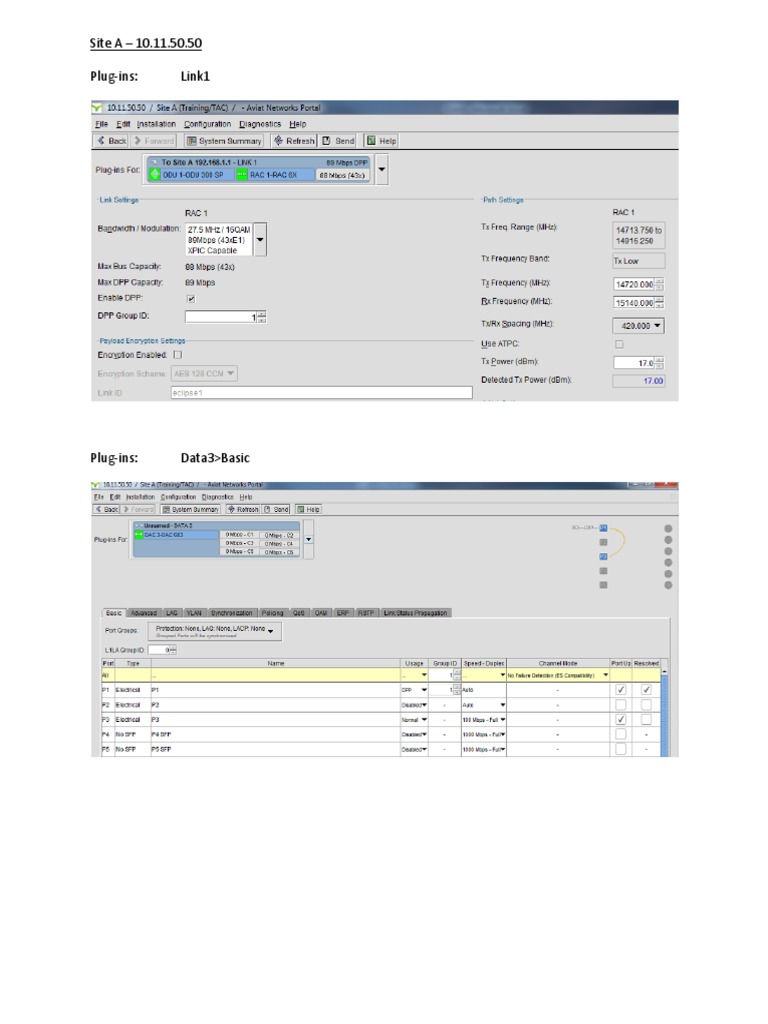The height and width of the screenshot is (1024, 768).
Task: Click Back in the DATA 3 window
Action: point(107,509)
